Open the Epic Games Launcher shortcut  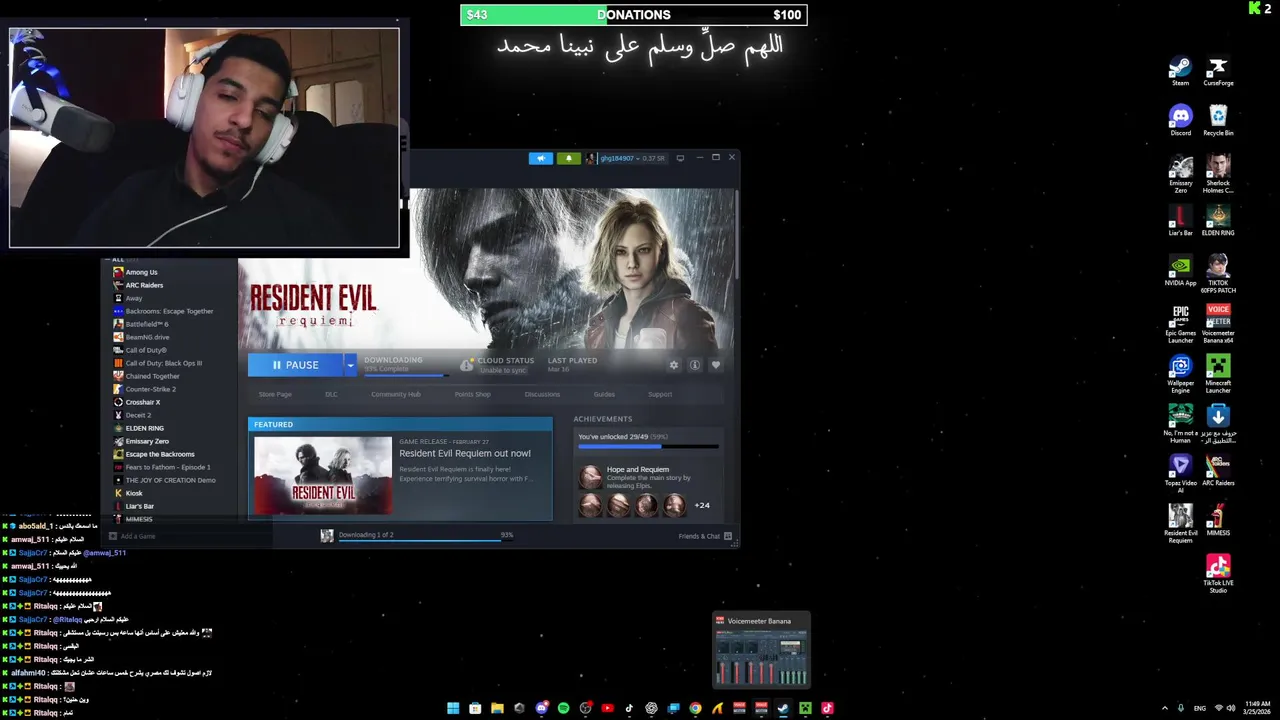point(1180,324)
